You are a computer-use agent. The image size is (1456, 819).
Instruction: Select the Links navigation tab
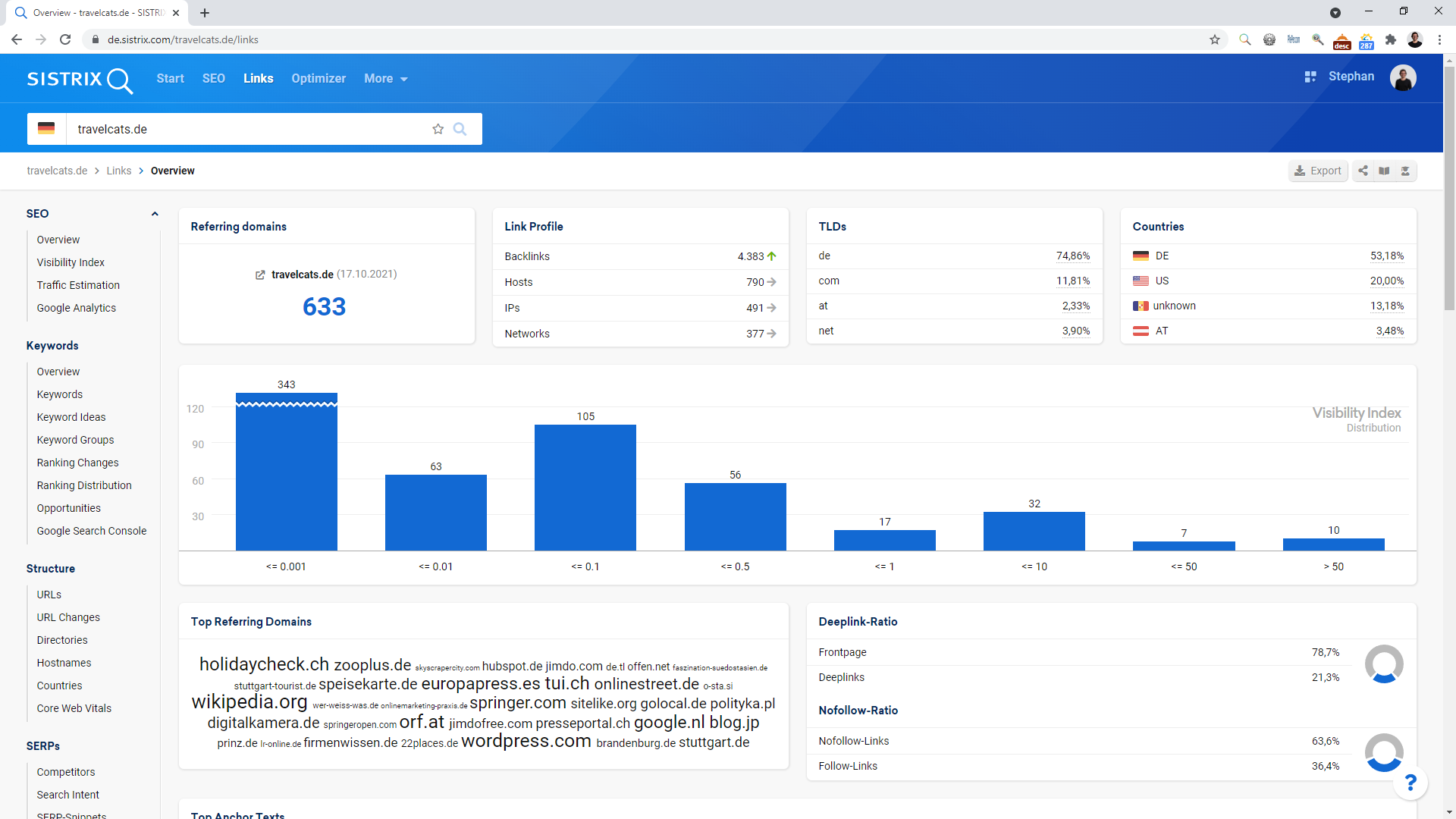[259, 78]
